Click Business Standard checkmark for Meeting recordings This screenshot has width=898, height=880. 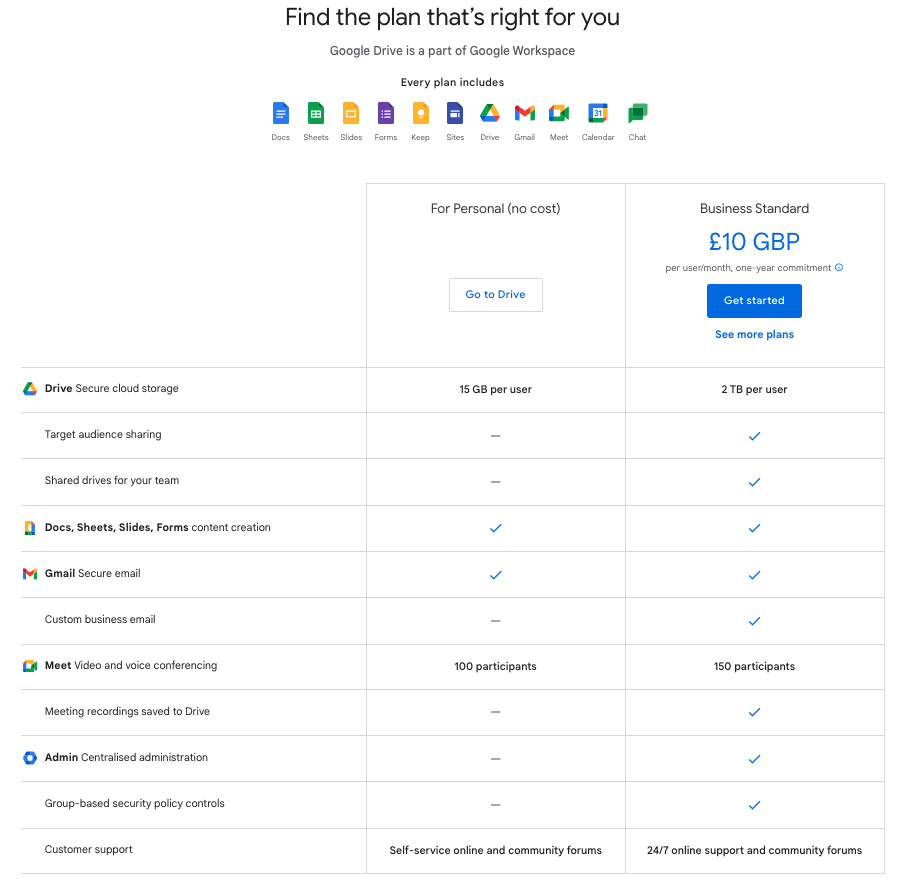click(x=755, y=712)
